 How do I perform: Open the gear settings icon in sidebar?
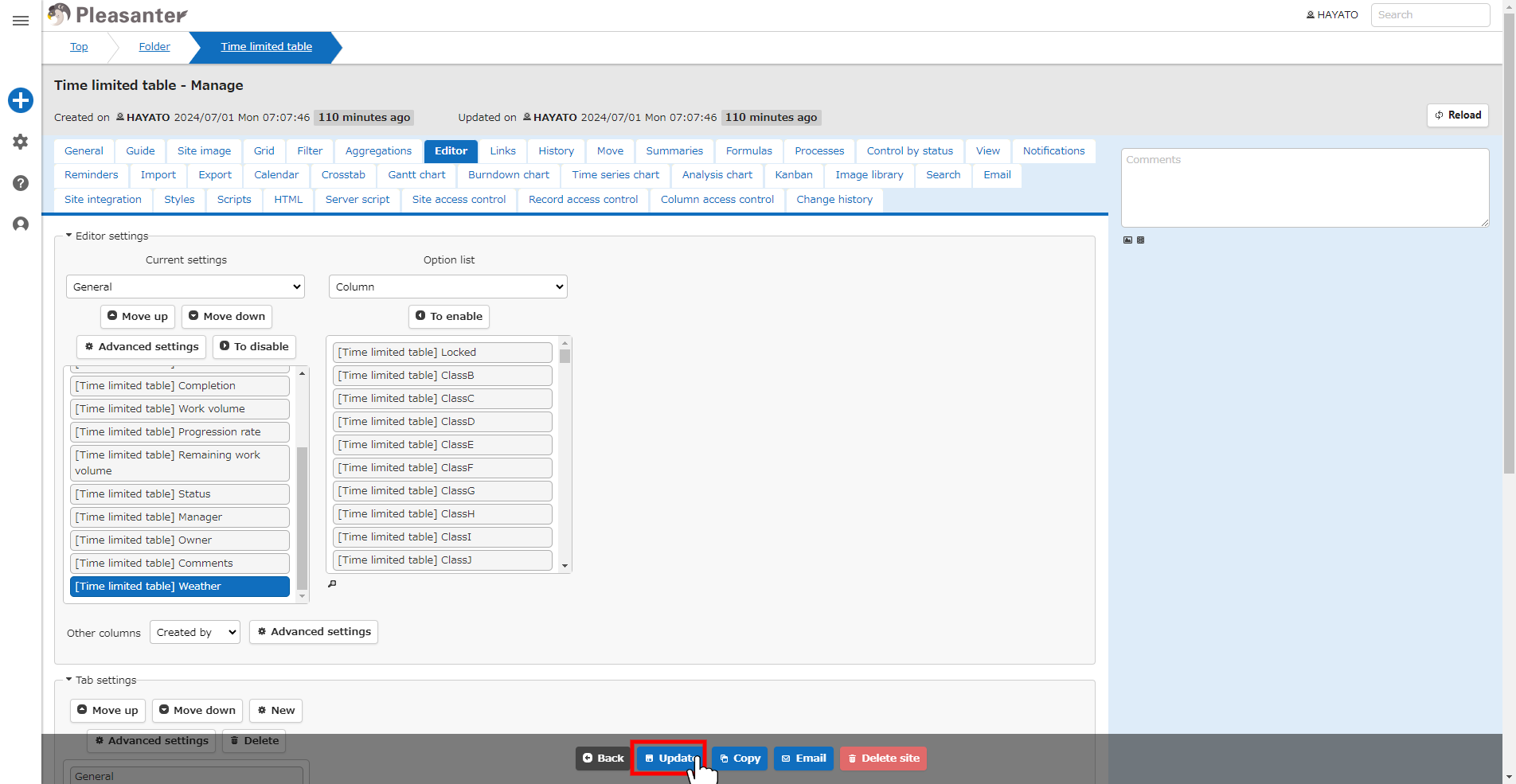[21, 142]
